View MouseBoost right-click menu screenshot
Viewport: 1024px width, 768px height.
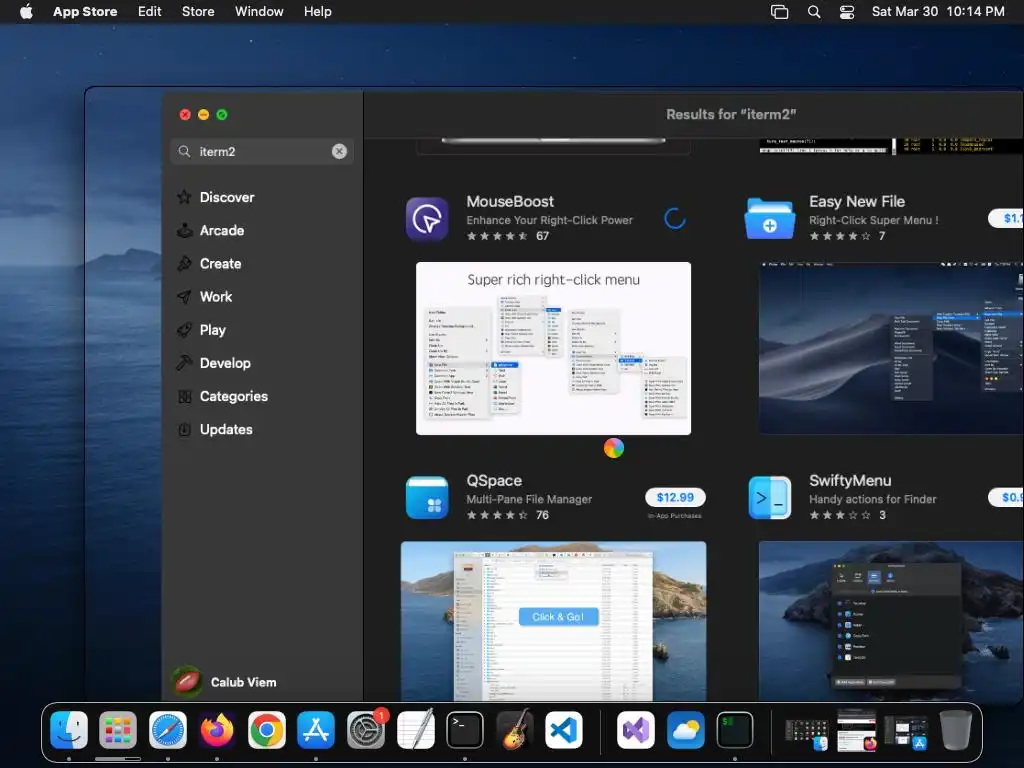(553, 349)
